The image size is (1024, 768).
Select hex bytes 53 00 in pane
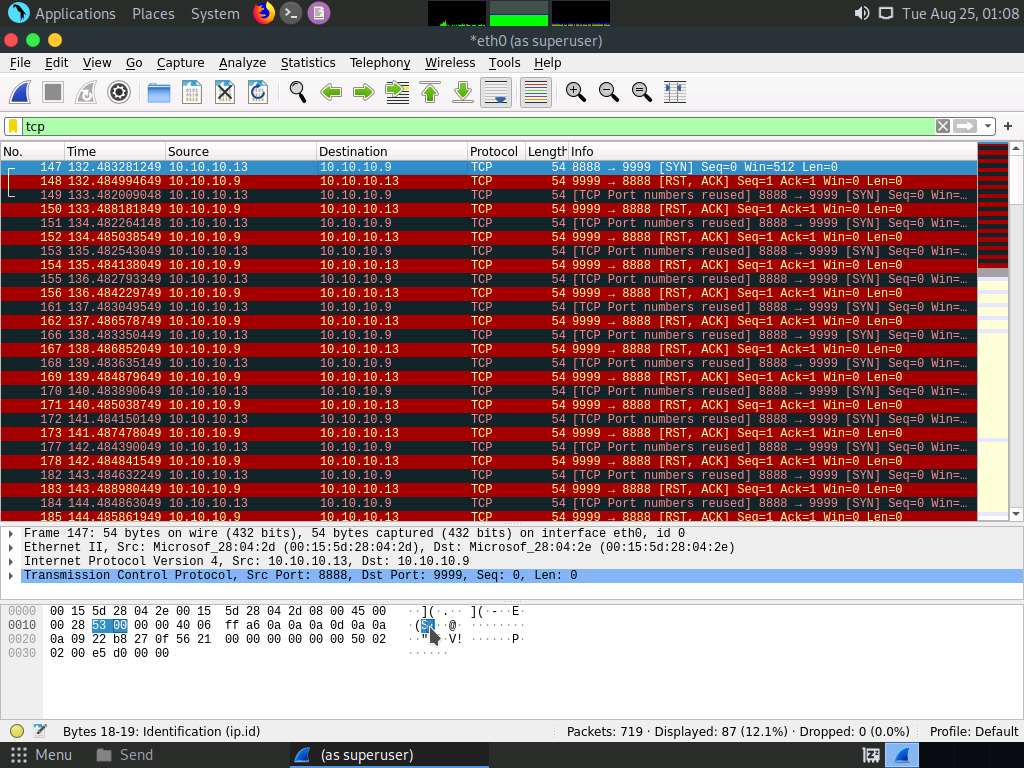pyautogui.click(x=109, y=625)
